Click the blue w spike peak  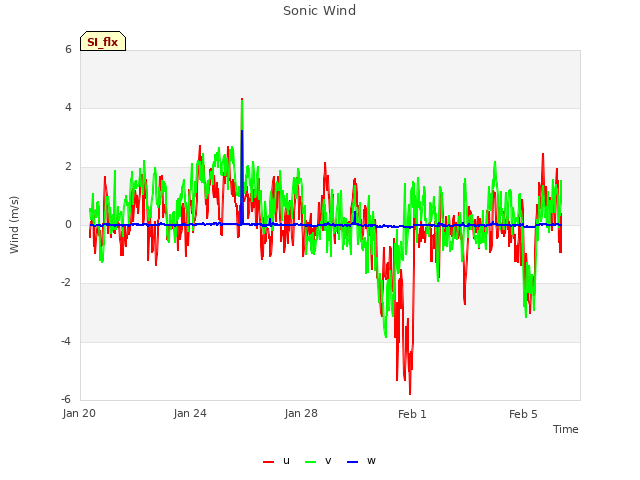[x=242, y=131]
